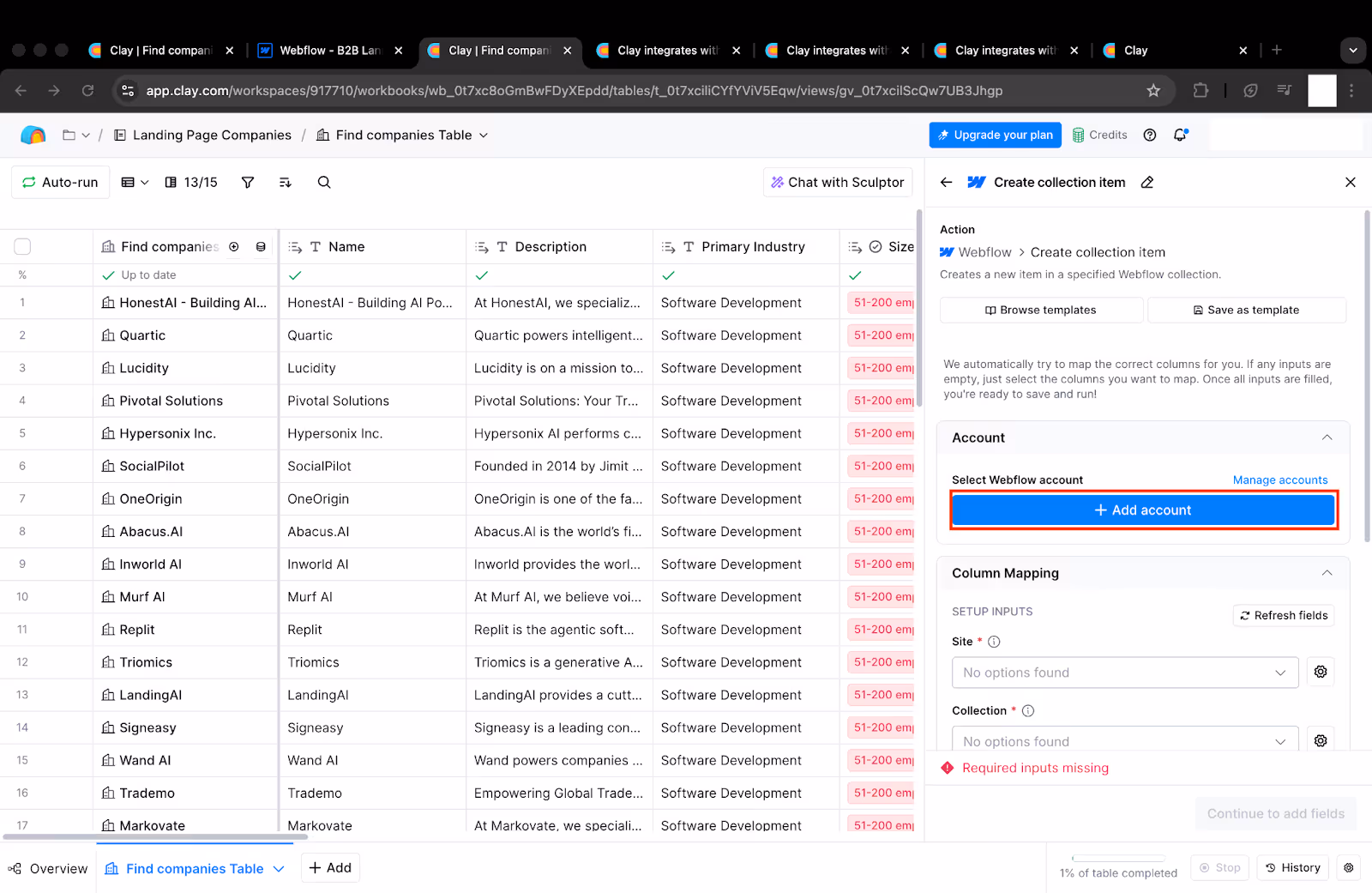Click Upgrade your plan button

[x=996, y=135]
